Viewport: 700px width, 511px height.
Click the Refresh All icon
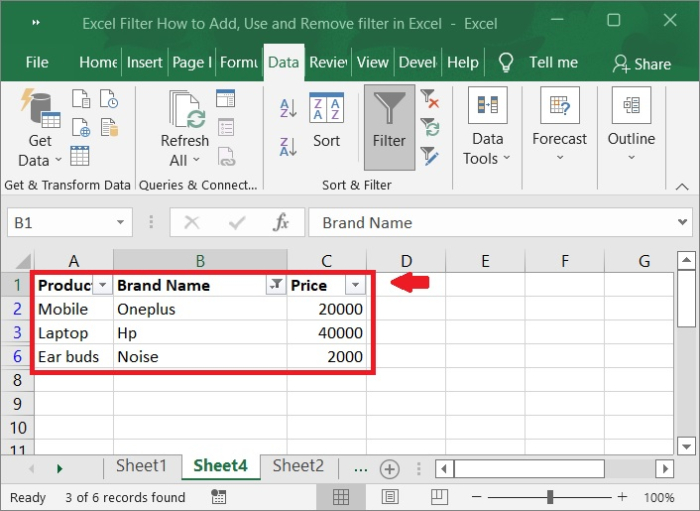click(186, 110)
